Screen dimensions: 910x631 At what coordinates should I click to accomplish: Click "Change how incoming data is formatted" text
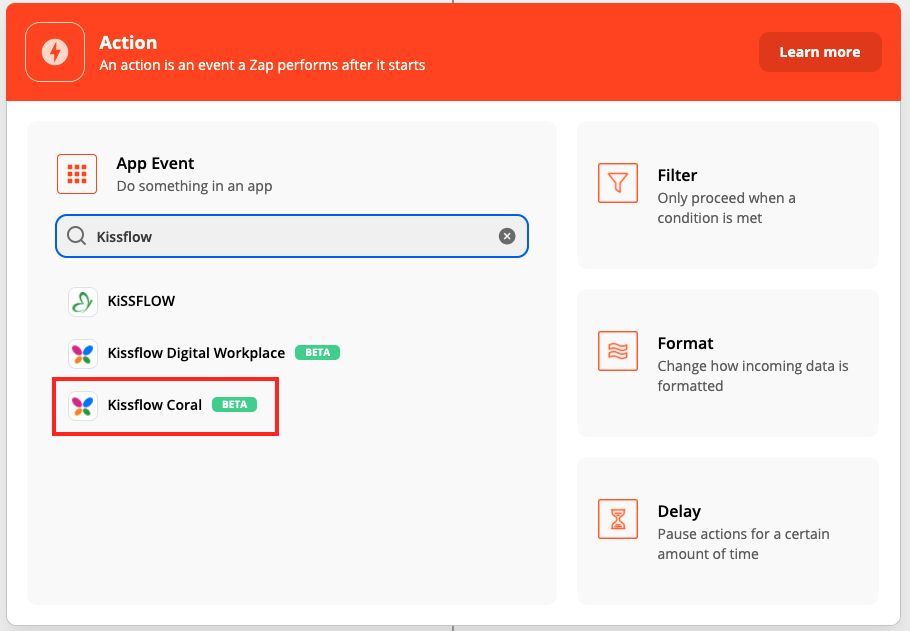pos(753,376)
